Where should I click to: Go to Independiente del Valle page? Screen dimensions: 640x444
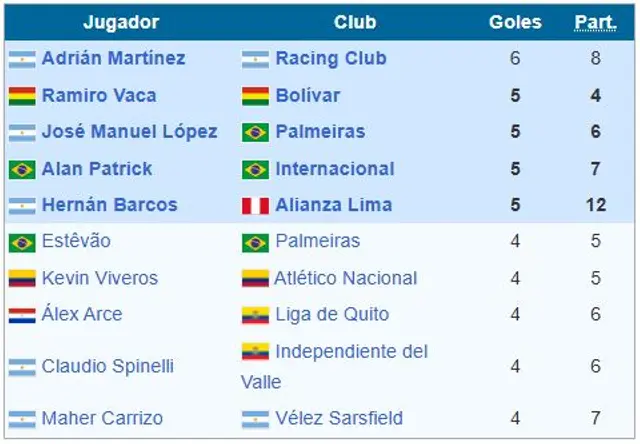coord(351,352)
